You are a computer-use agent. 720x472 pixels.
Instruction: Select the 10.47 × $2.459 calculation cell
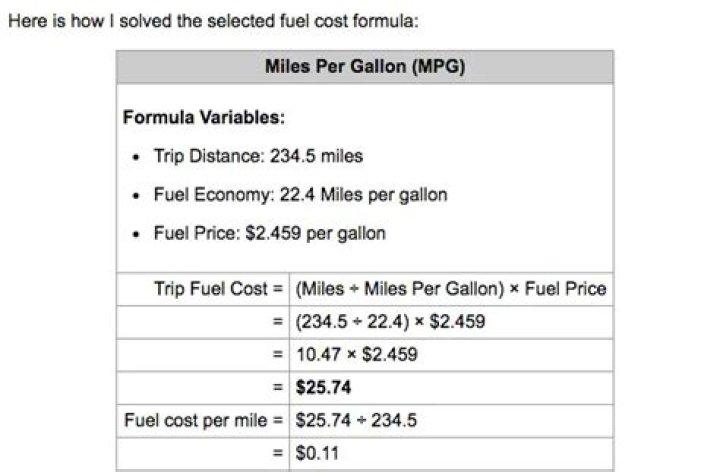coord(356,355)
